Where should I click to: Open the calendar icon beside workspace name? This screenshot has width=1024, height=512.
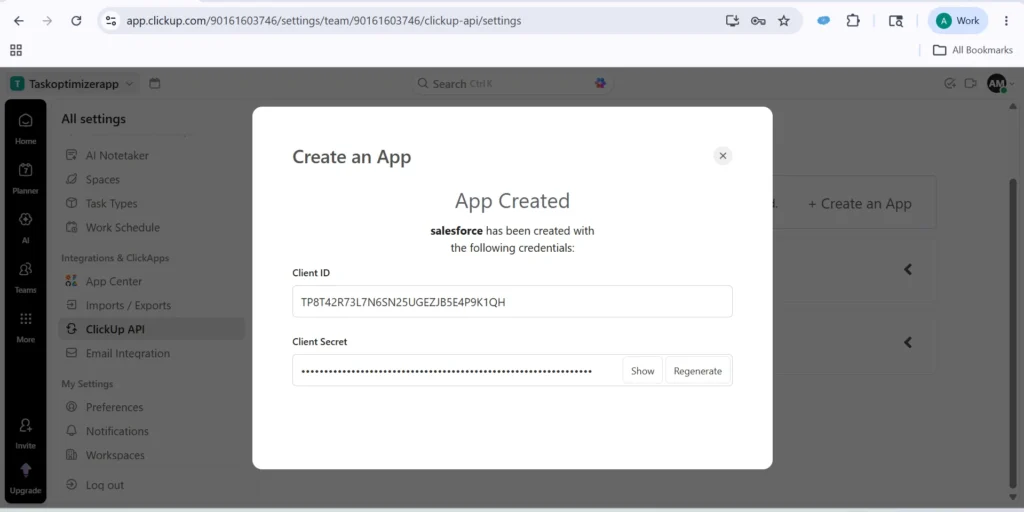[154, 84]
